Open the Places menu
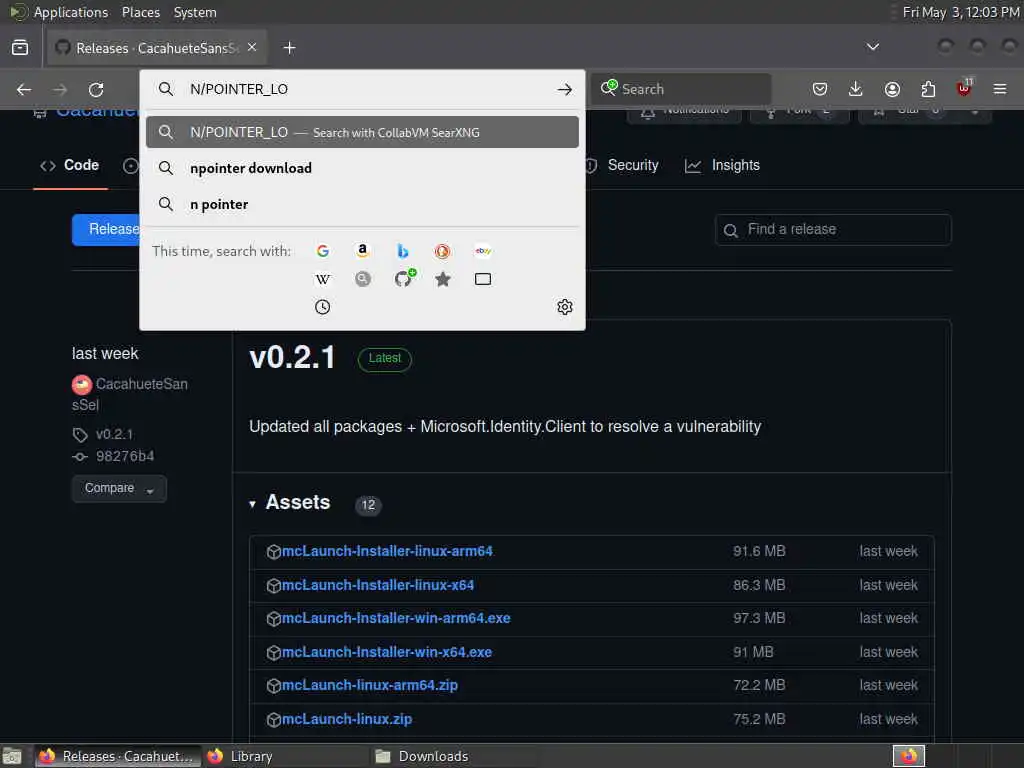 (x=140, y=12)
